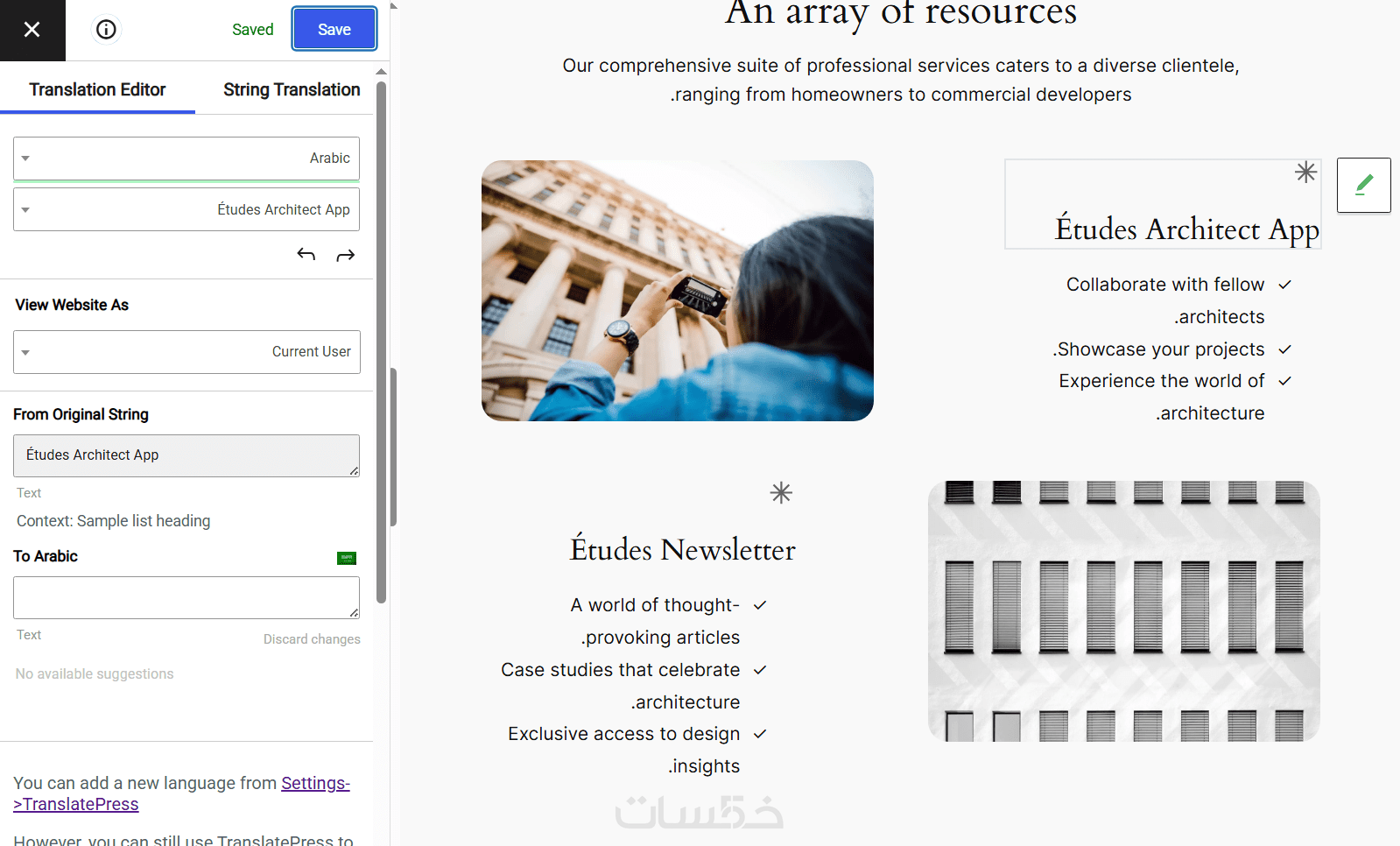Click the black and white window shutters image

1124,611
